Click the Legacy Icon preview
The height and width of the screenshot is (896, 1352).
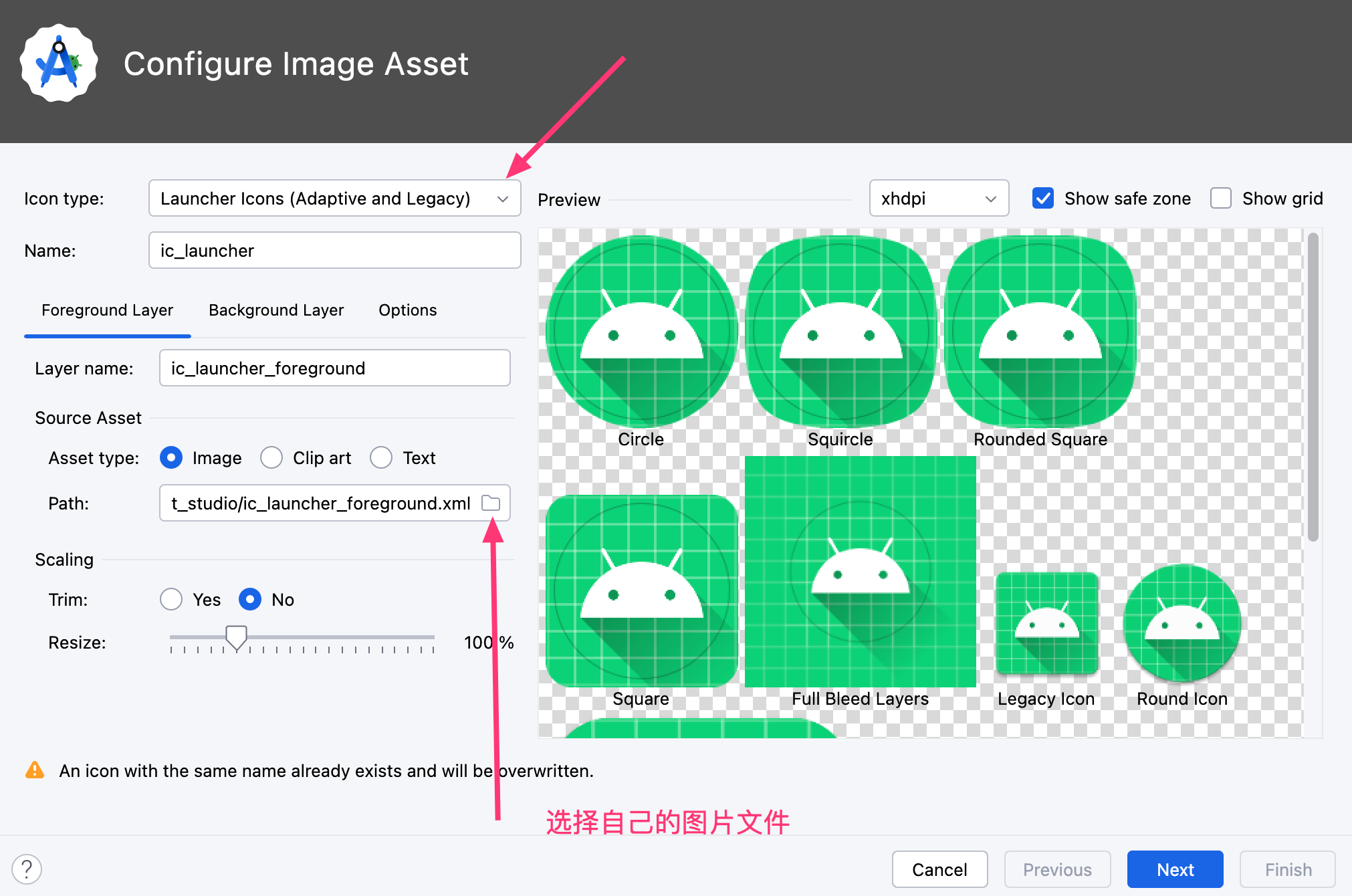pyautogui.click(x=1046, y=623)
